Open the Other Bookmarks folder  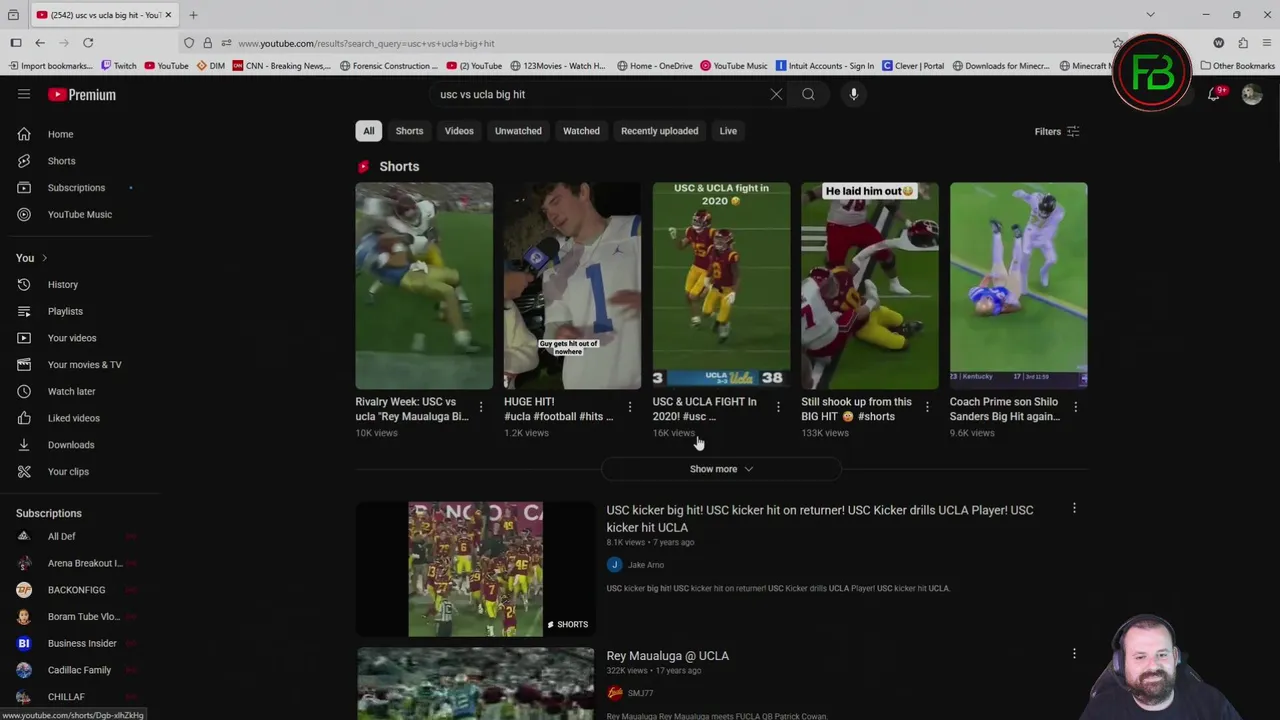click(x=1237, y=66)
